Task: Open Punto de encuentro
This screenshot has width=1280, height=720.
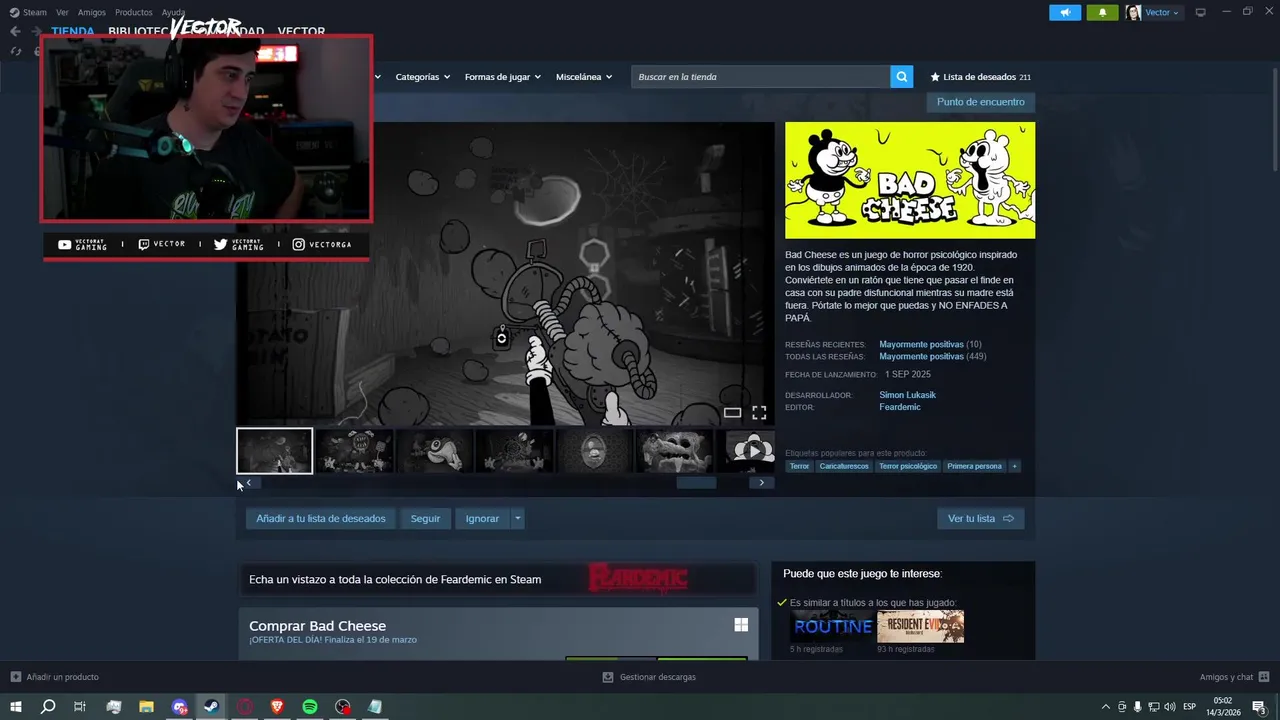Action: click(x=980, y=102)
